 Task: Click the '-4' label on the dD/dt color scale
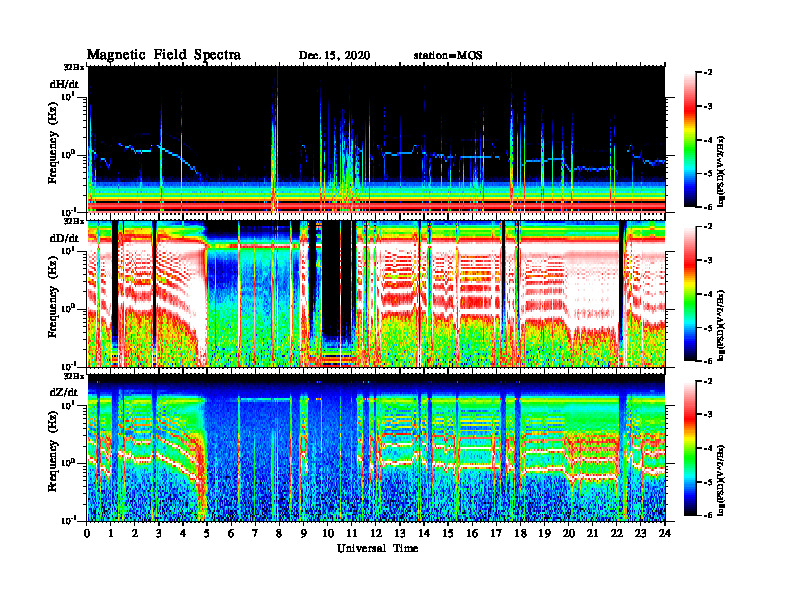click(x=708, y=294)
